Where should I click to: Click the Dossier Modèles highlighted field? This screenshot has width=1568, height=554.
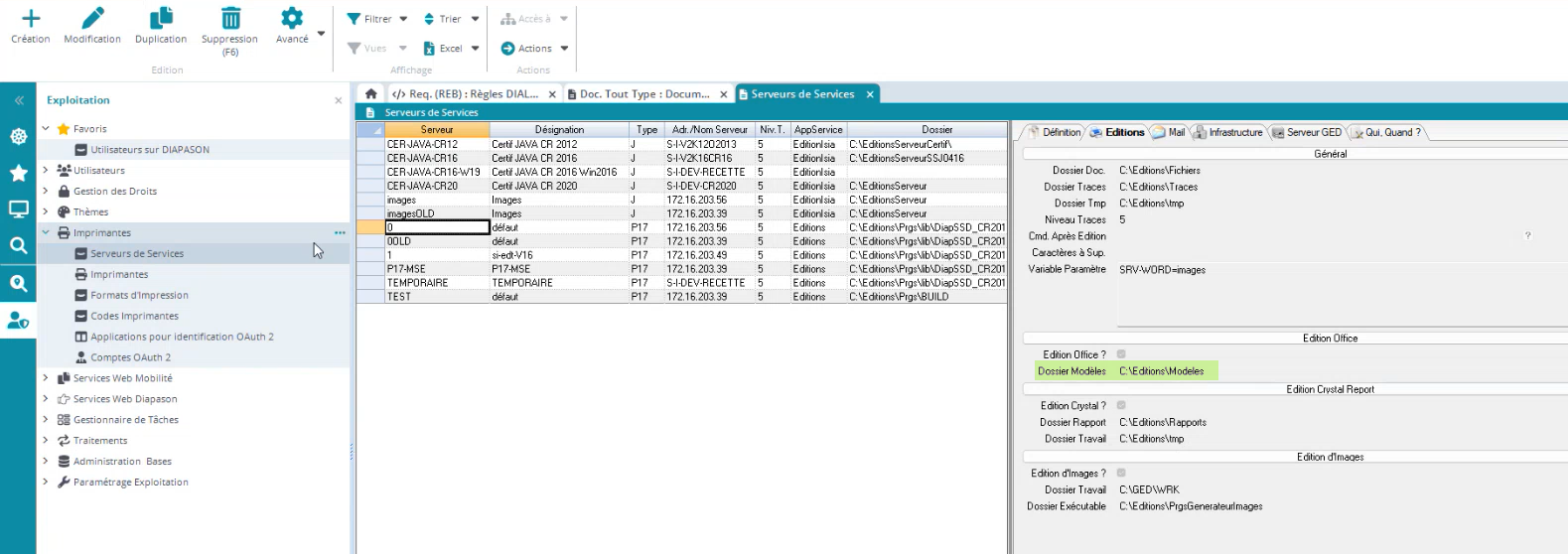pyautogui.click(x=1162, y=371)
